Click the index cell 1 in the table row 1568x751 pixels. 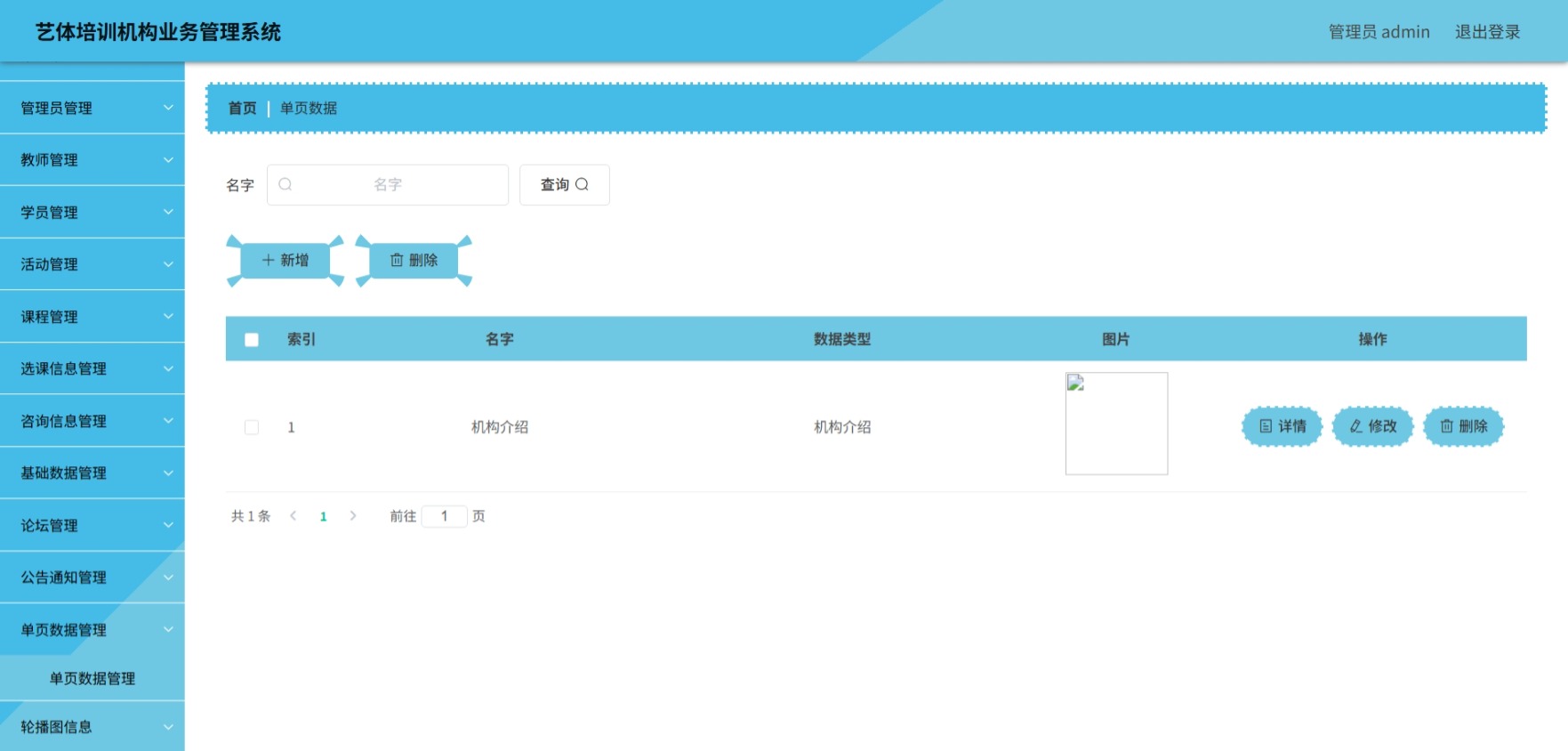(x=291, y=427)
